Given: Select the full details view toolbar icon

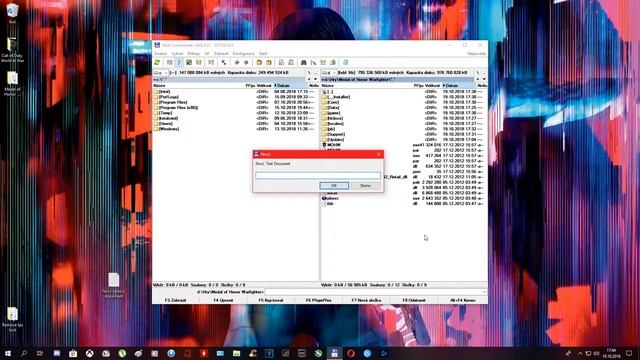Looking at the screenshot, I should [179, 62].
